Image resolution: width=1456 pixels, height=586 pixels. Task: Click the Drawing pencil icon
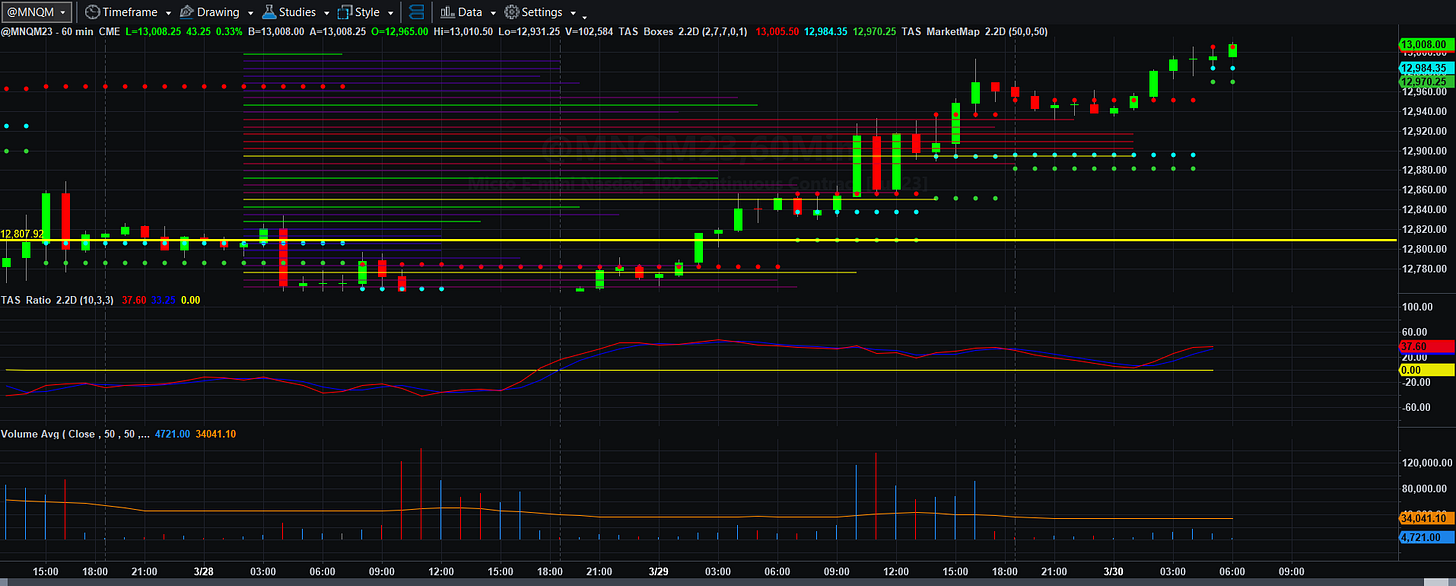pos(188,12)
